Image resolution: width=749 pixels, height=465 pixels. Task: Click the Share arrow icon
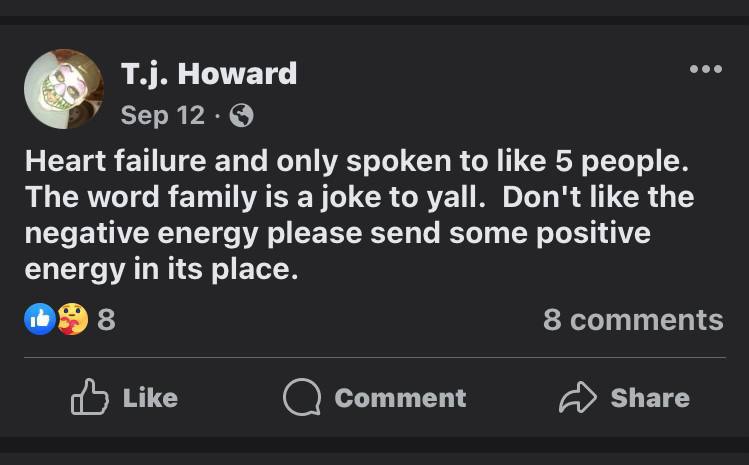coord(577,398)
